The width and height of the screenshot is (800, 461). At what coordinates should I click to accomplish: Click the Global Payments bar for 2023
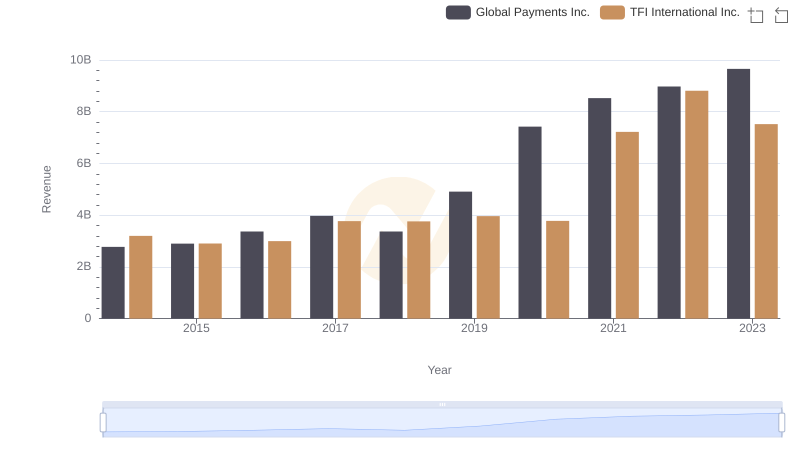pyautogui.click(x=738, y=194)
